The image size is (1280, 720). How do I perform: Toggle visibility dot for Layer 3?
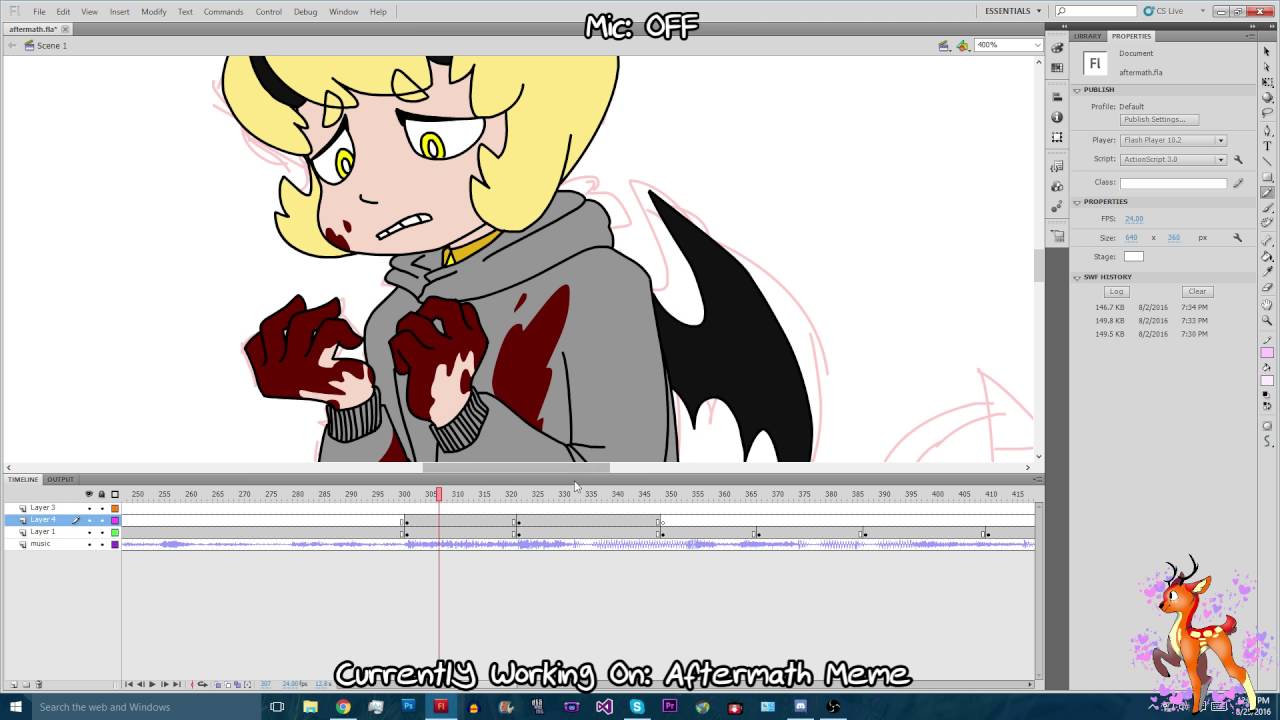tap(89, 508)
